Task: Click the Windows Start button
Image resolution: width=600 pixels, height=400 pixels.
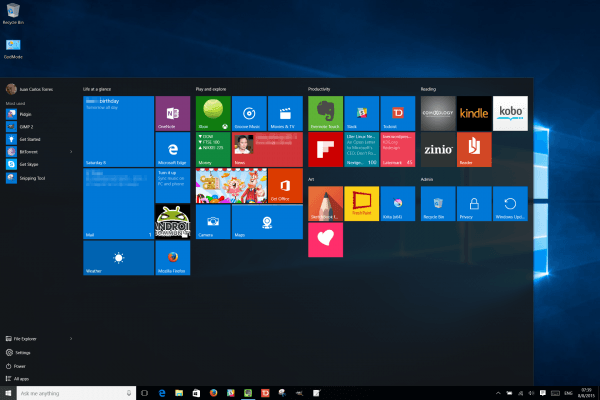Action: click(x=8, y=393)
